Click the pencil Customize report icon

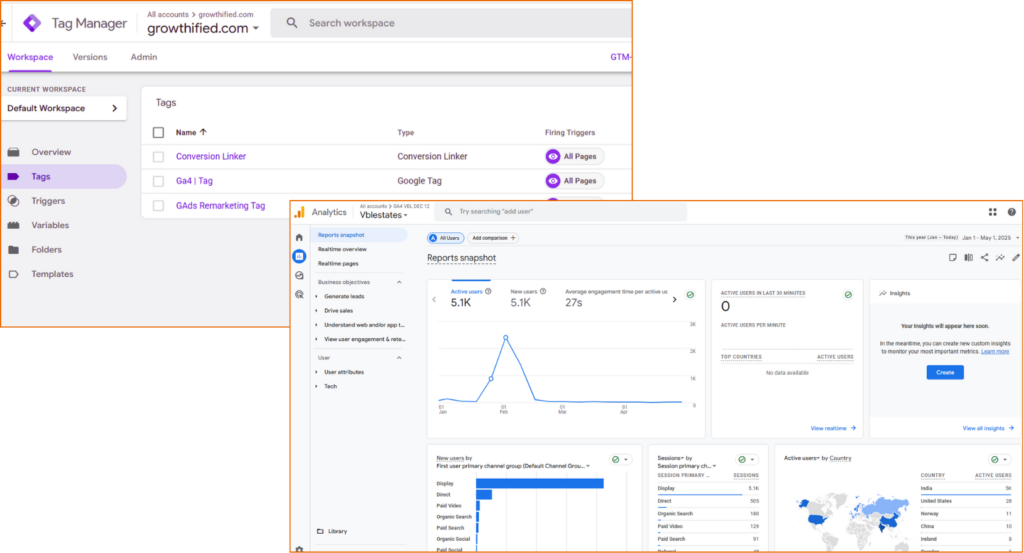coord(1014,257)
